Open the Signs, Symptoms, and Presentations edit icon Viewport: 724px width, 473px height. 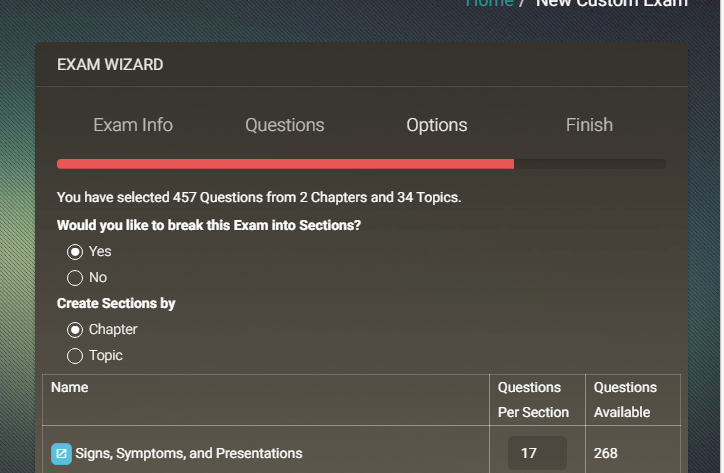61,454
